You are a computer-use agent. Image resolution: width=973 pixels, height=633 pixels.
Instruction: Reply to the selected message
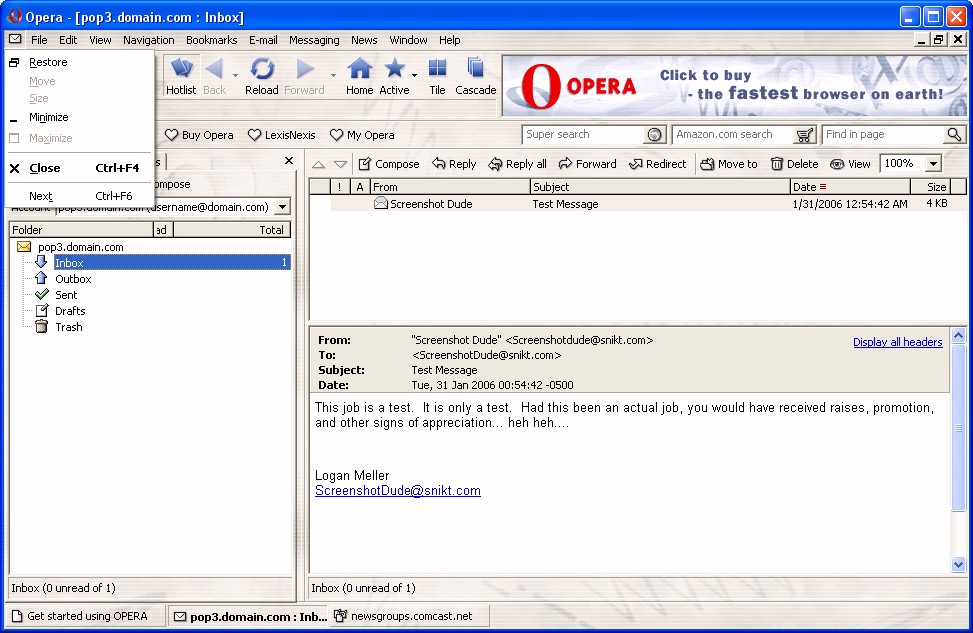454,164
